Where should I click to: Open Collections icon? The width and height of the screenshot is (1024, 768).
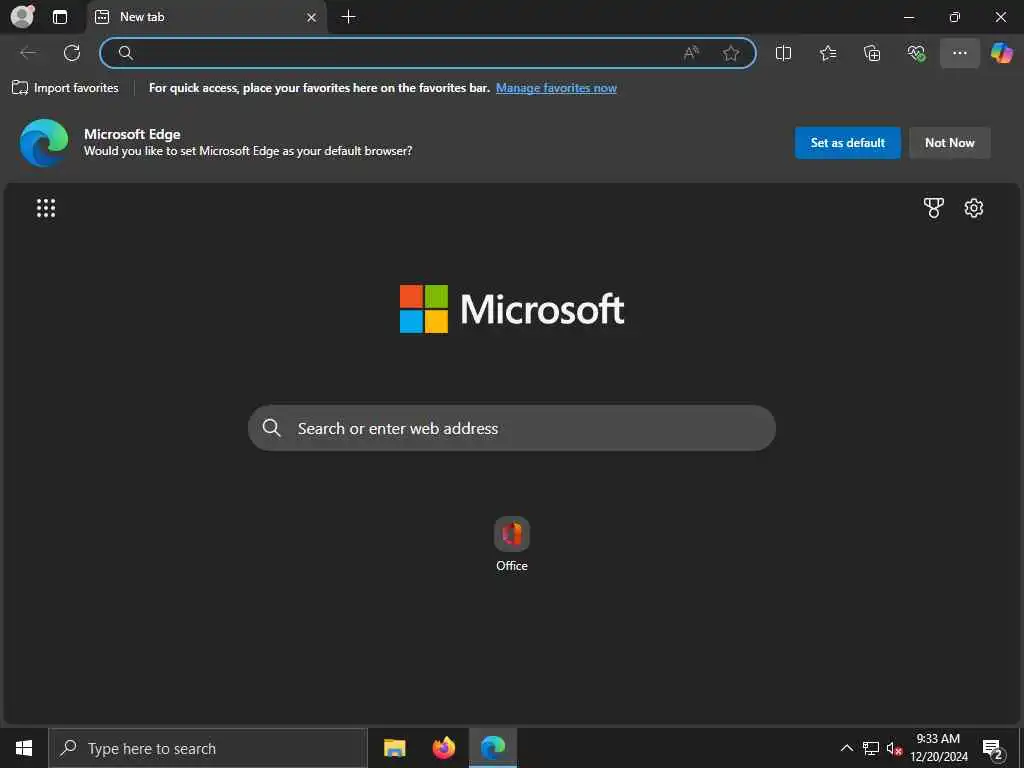tap(872, 53)
